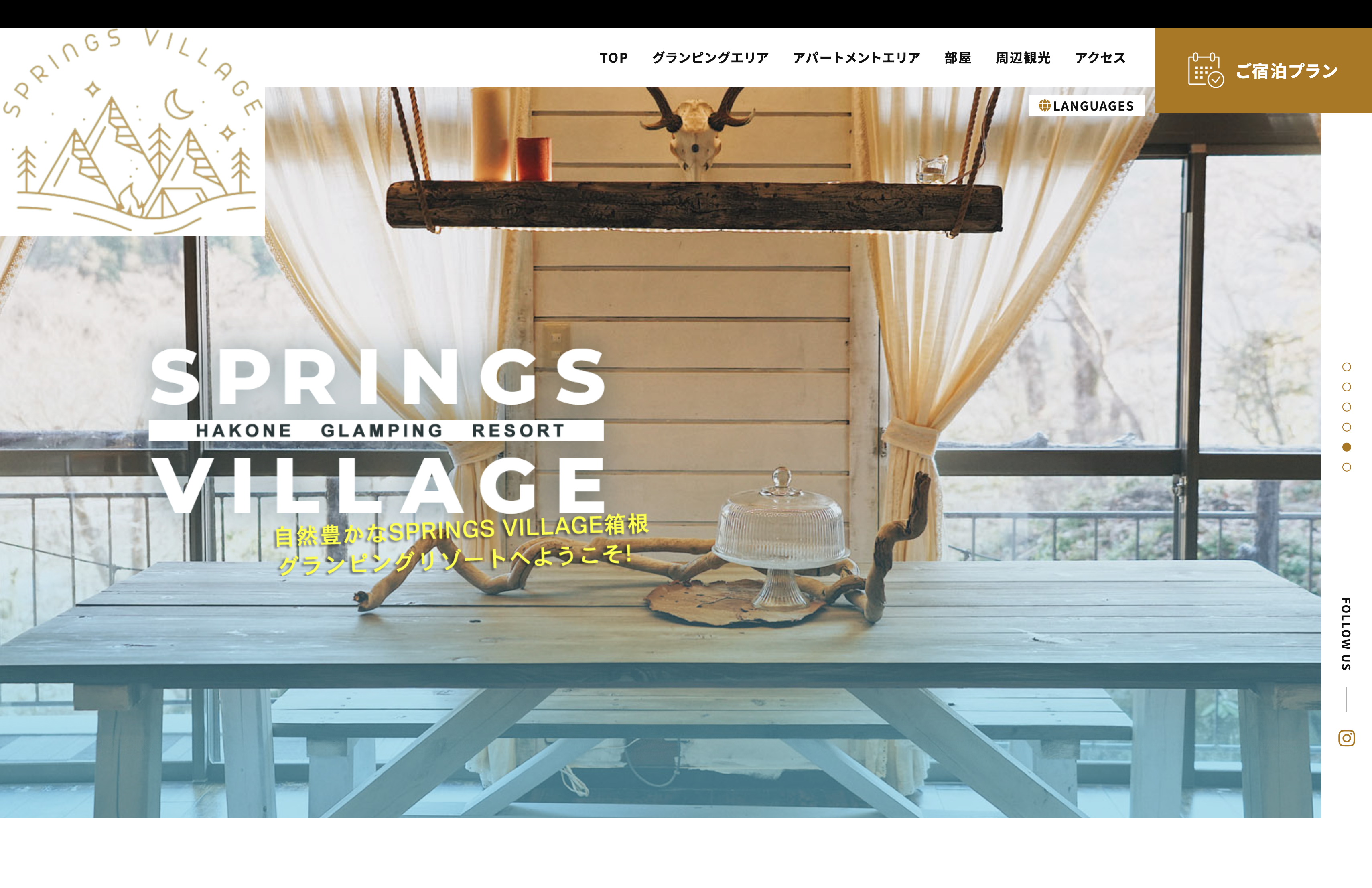Open アパートメントエリア menu item
This screenshot has width=1372, height=888.
pyautogui.click(x=856, y=58)
